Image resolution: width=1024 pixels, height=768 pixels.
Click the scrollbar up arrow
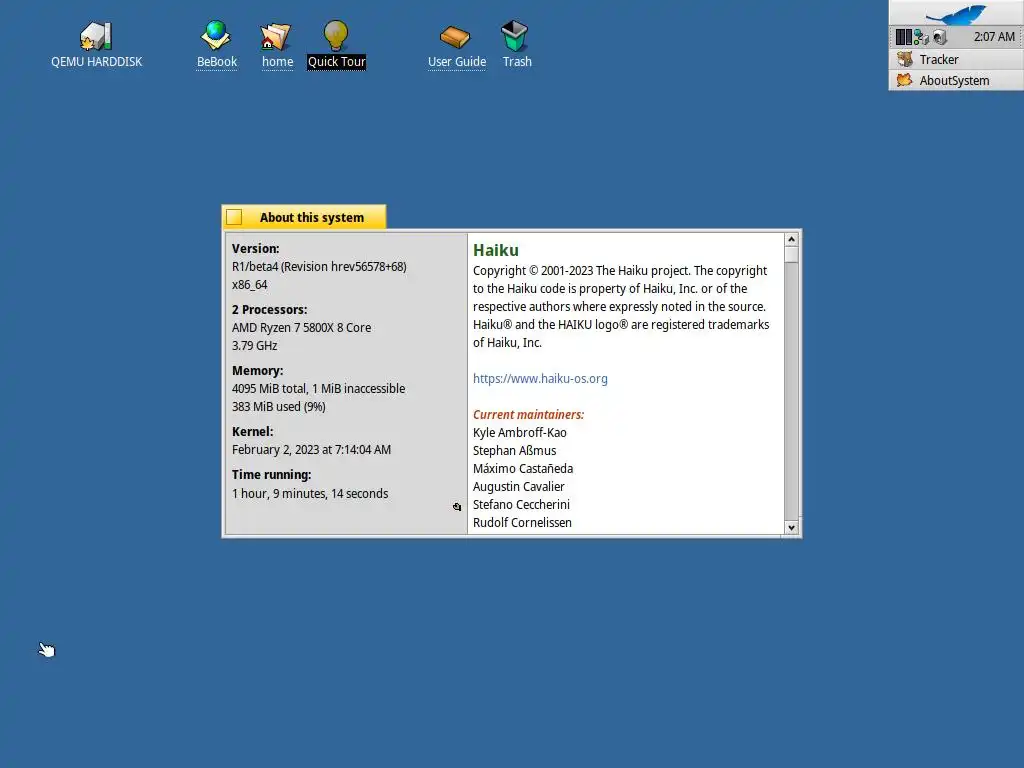[792, 240]
